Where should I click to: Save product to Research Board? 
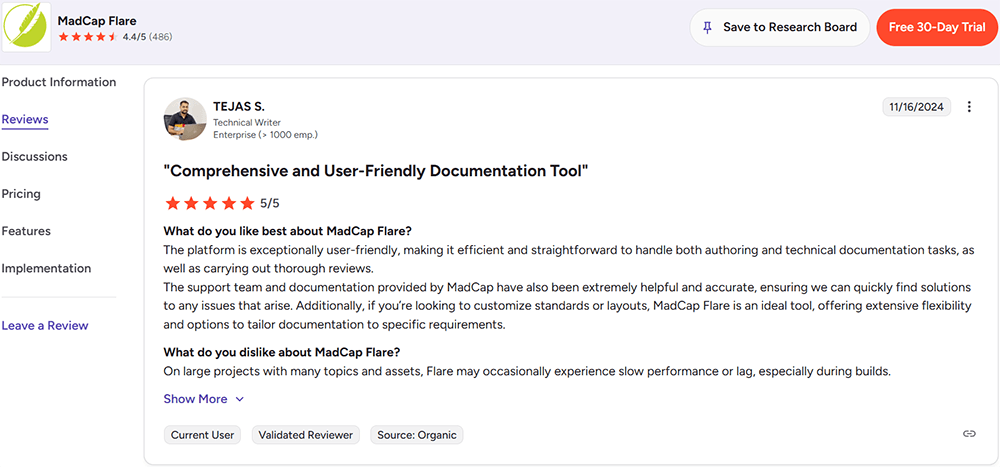point(779,27)
